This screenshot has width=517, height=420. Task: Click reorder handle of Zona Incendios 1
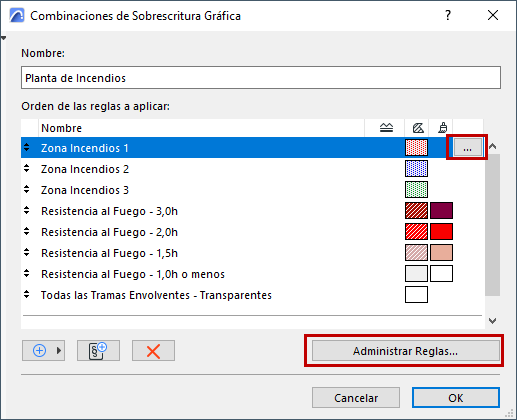[27, 147]
